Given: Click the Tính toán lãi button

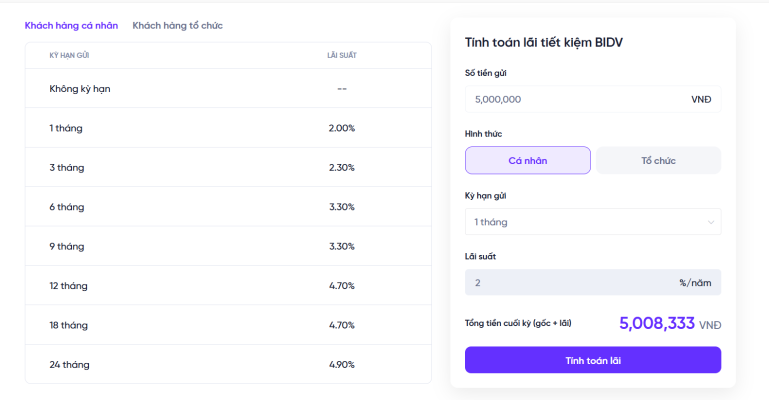Looking at the screenshot, I should 593,360.
